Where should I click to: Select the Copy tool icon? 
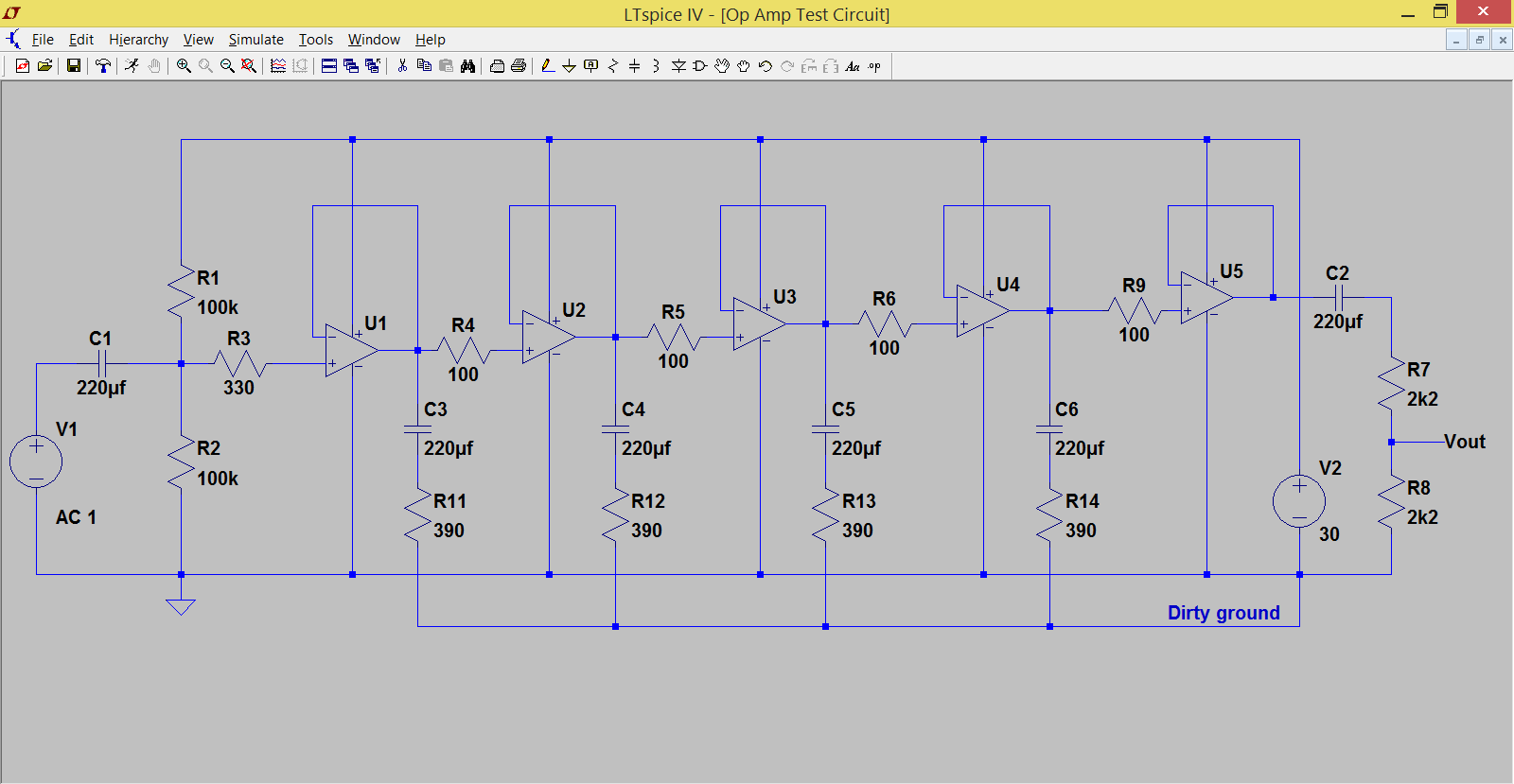(x=424, y=65)
